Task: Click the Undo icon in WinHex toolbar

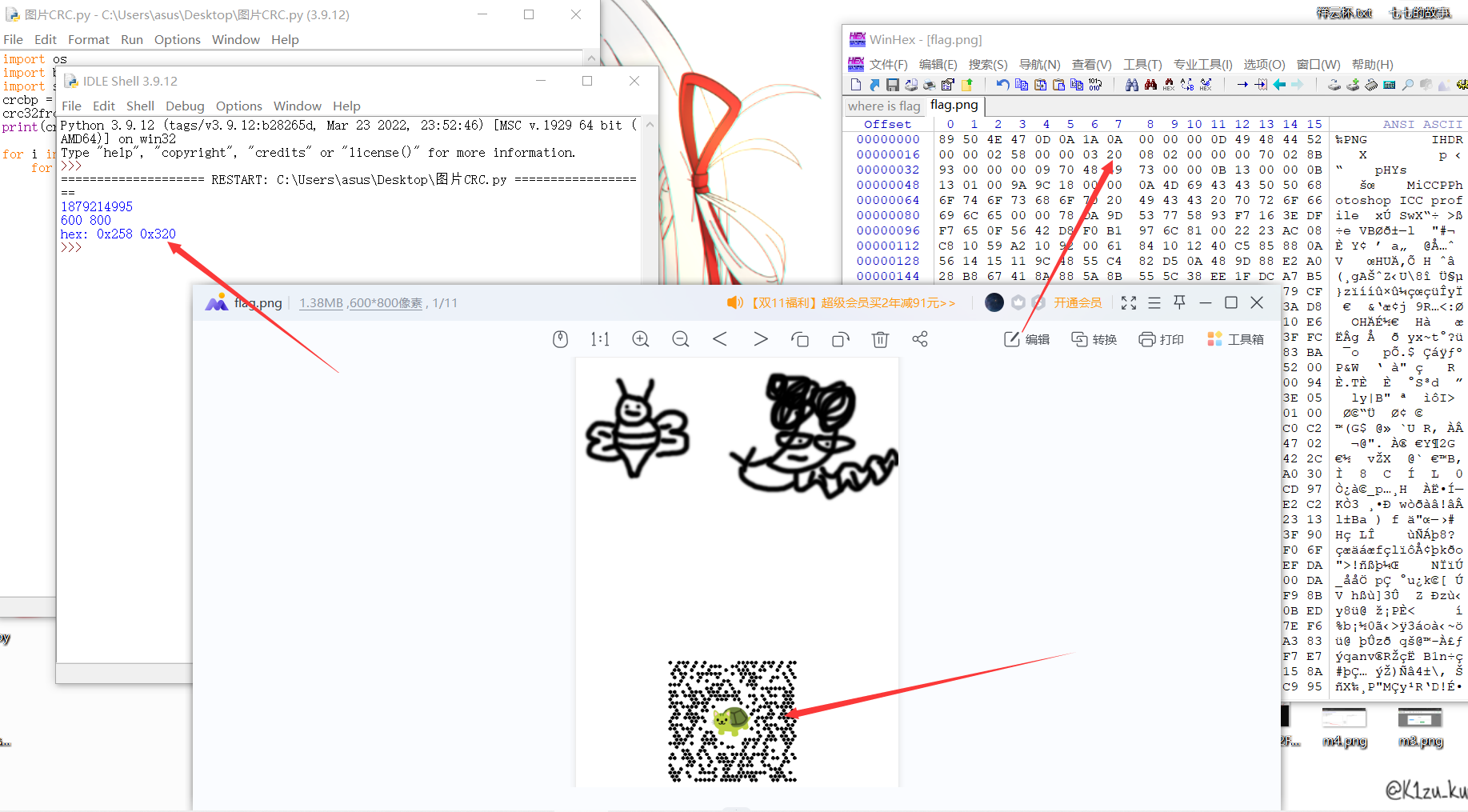Action: (1002, 85)
